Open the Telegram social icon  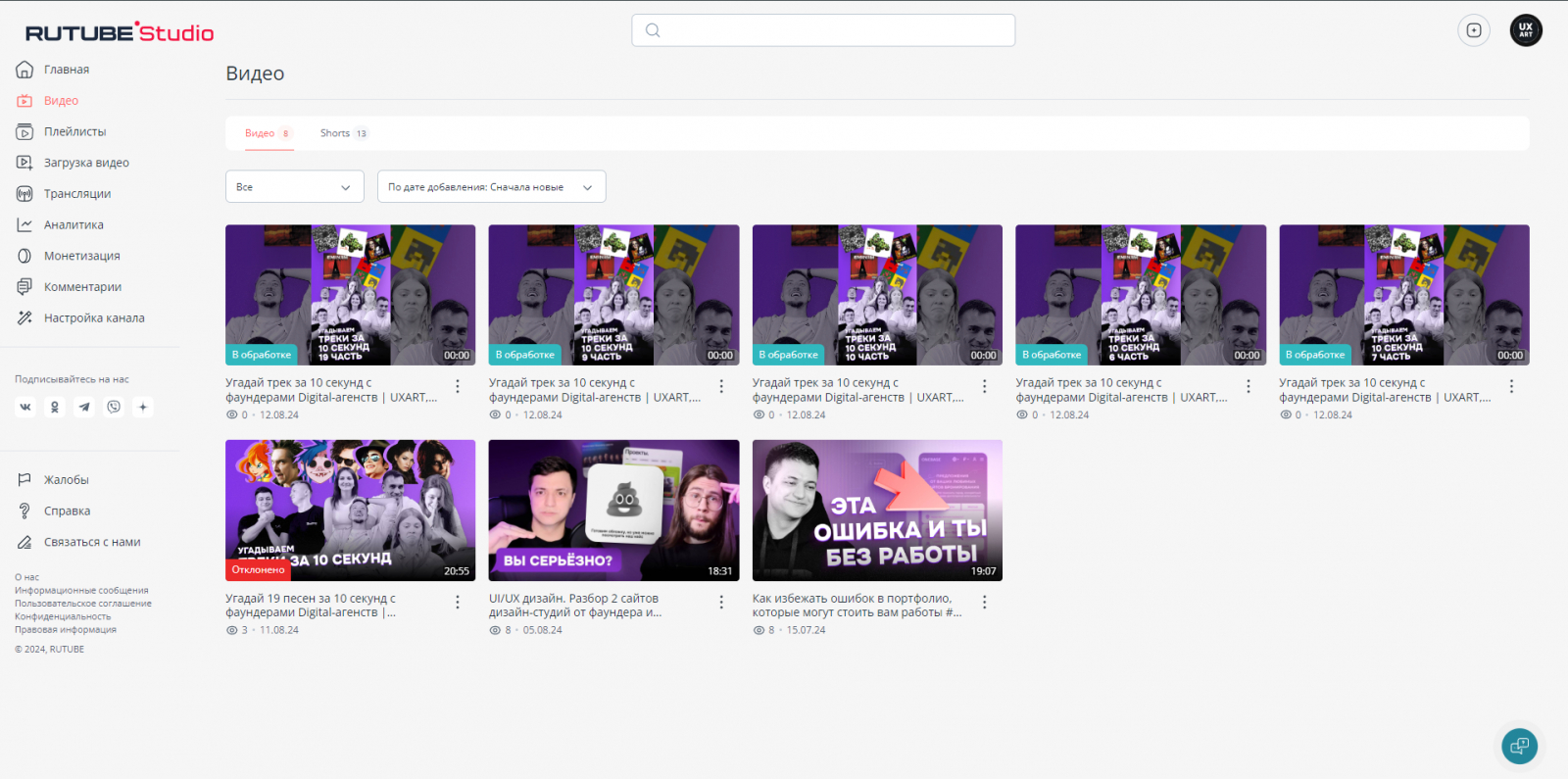tap(84, 407)
